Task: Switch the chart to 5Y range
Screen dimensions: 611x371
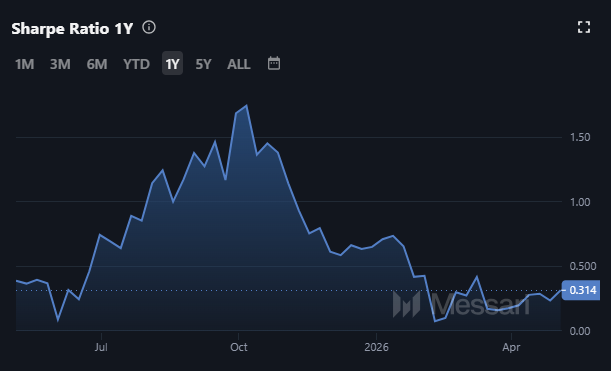Action: coord(203,64)
